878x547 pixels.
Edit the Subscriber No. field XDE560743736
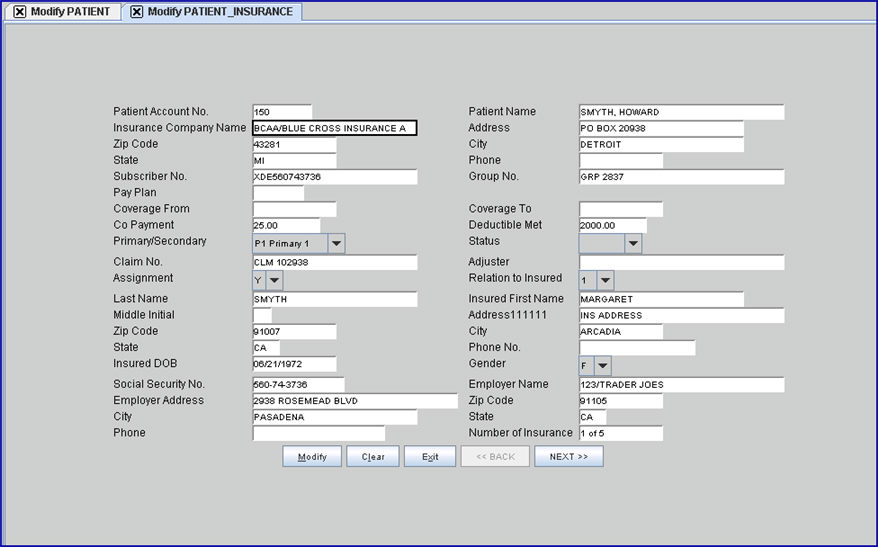click(x=335, y=177)
